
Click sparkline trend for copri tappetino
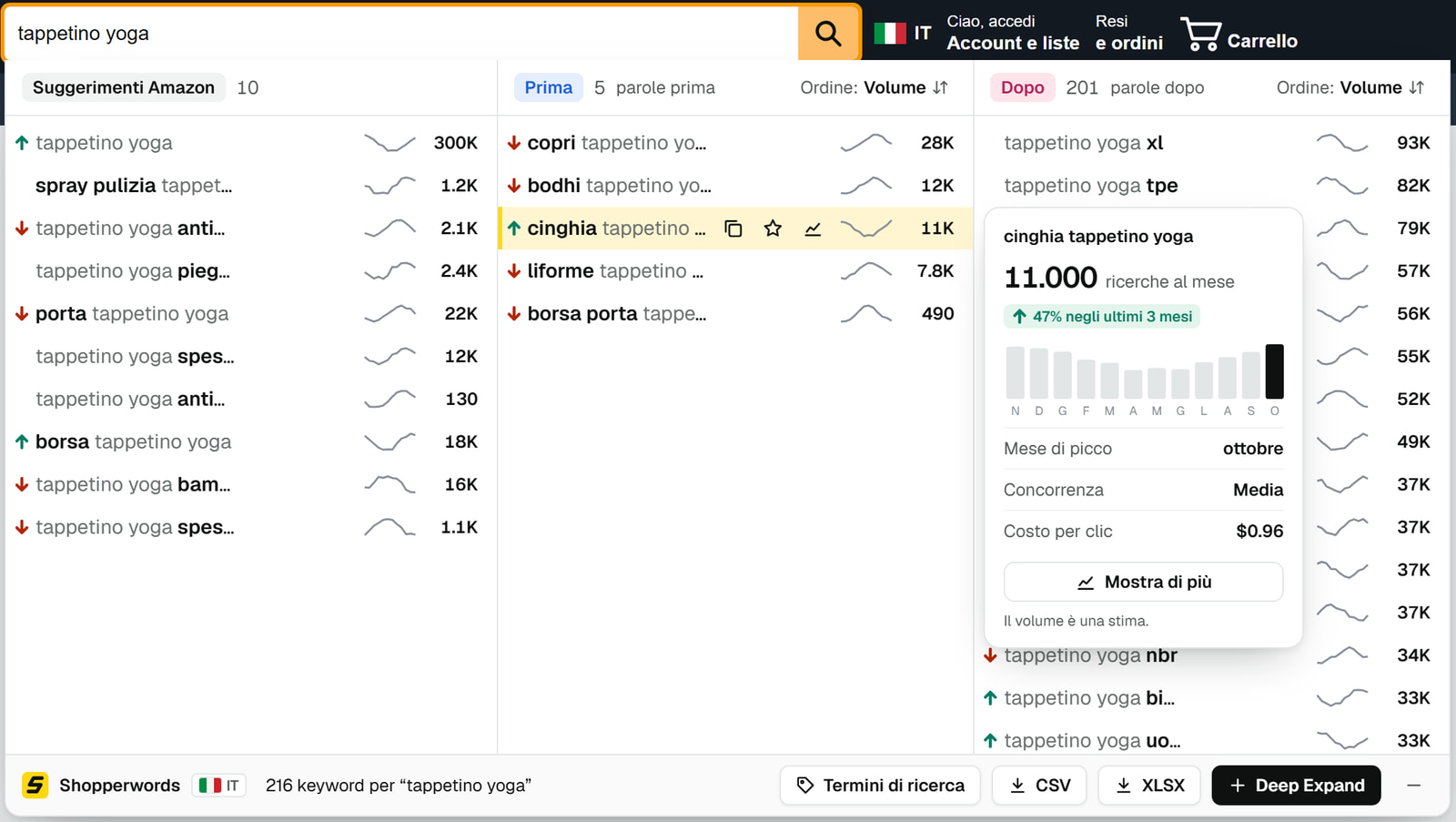[x=865, y=143]
